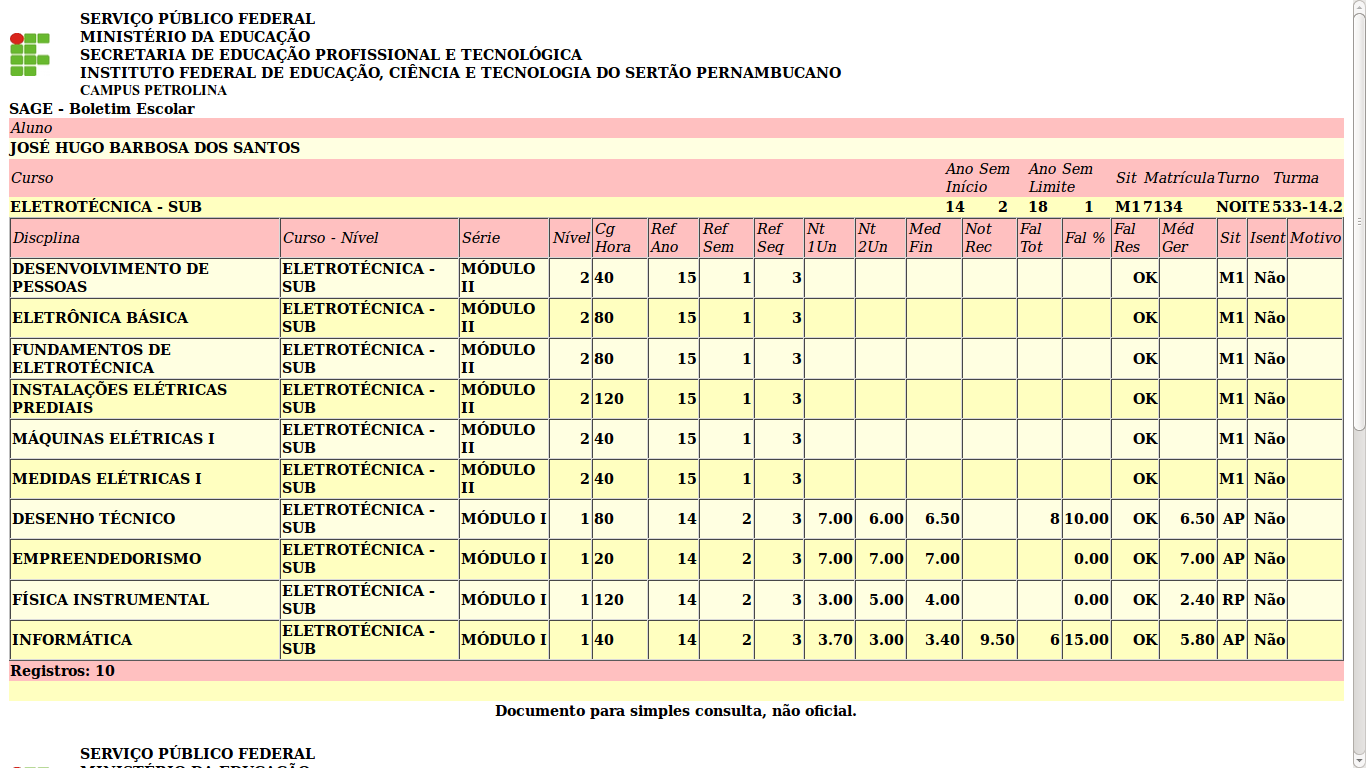Click the Não Isent value for ELETRÔNICA BÁSICA
This screenshot has width=1366, height=768.
tap(1269, 318)
